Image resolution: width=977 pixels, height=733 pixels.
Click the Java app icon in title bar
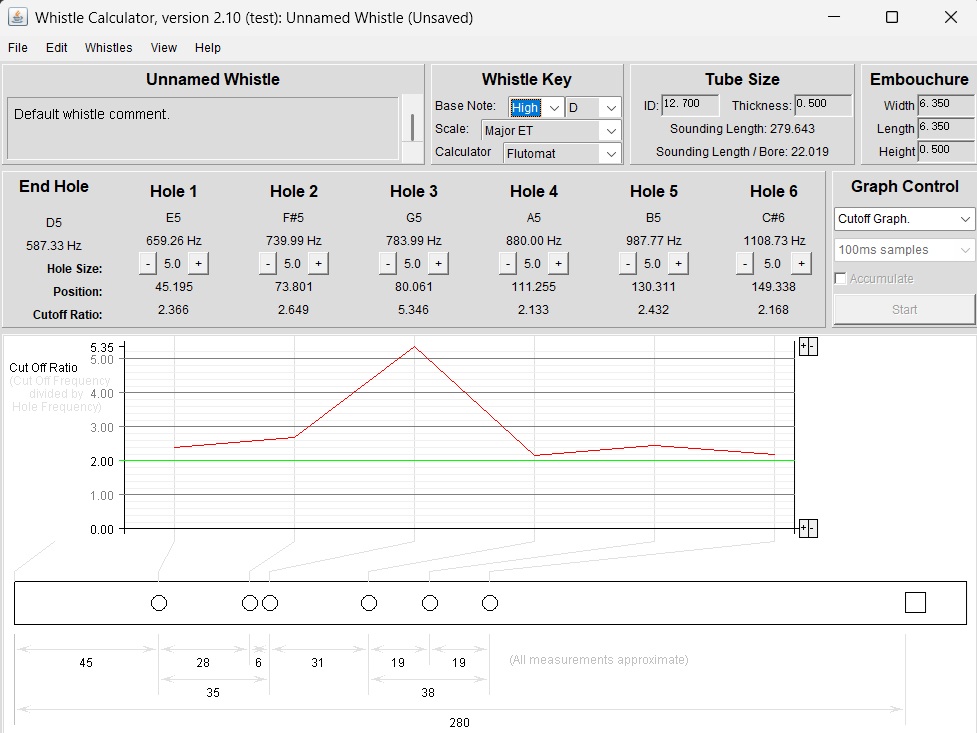tap(18, 17)
